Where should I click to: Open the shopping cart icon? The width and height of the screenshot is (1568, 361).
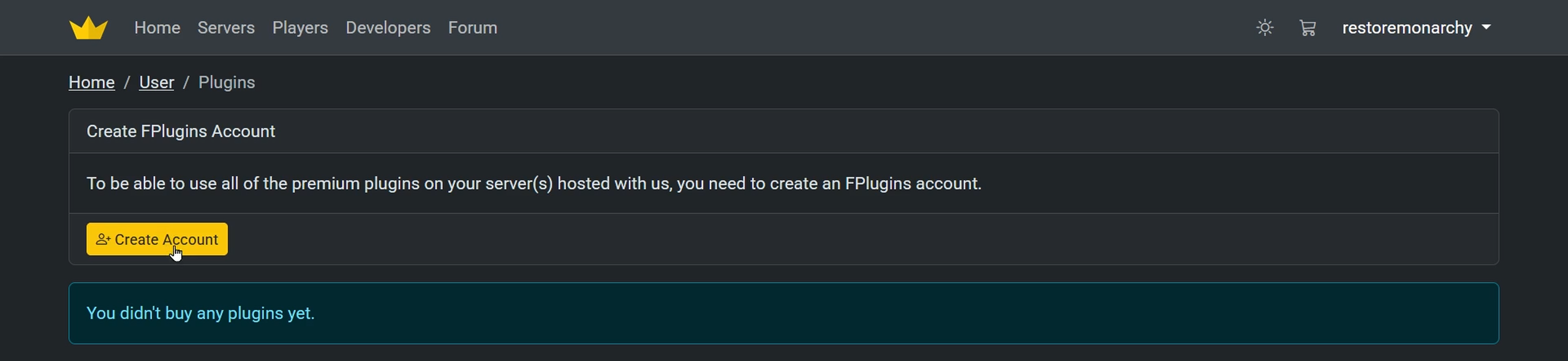click(1308, 28)
